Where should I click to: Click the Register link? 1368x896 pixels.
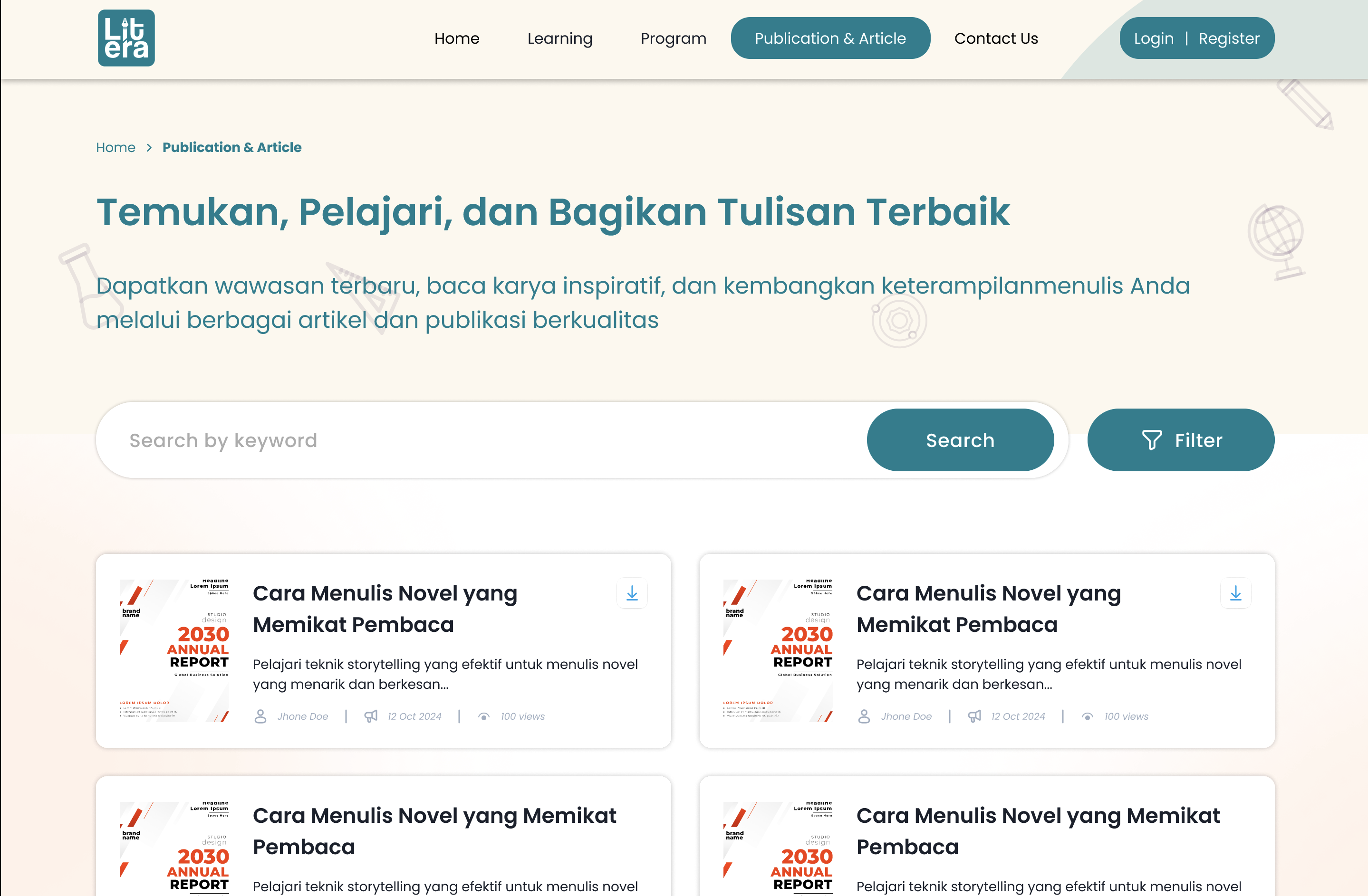1229,38
